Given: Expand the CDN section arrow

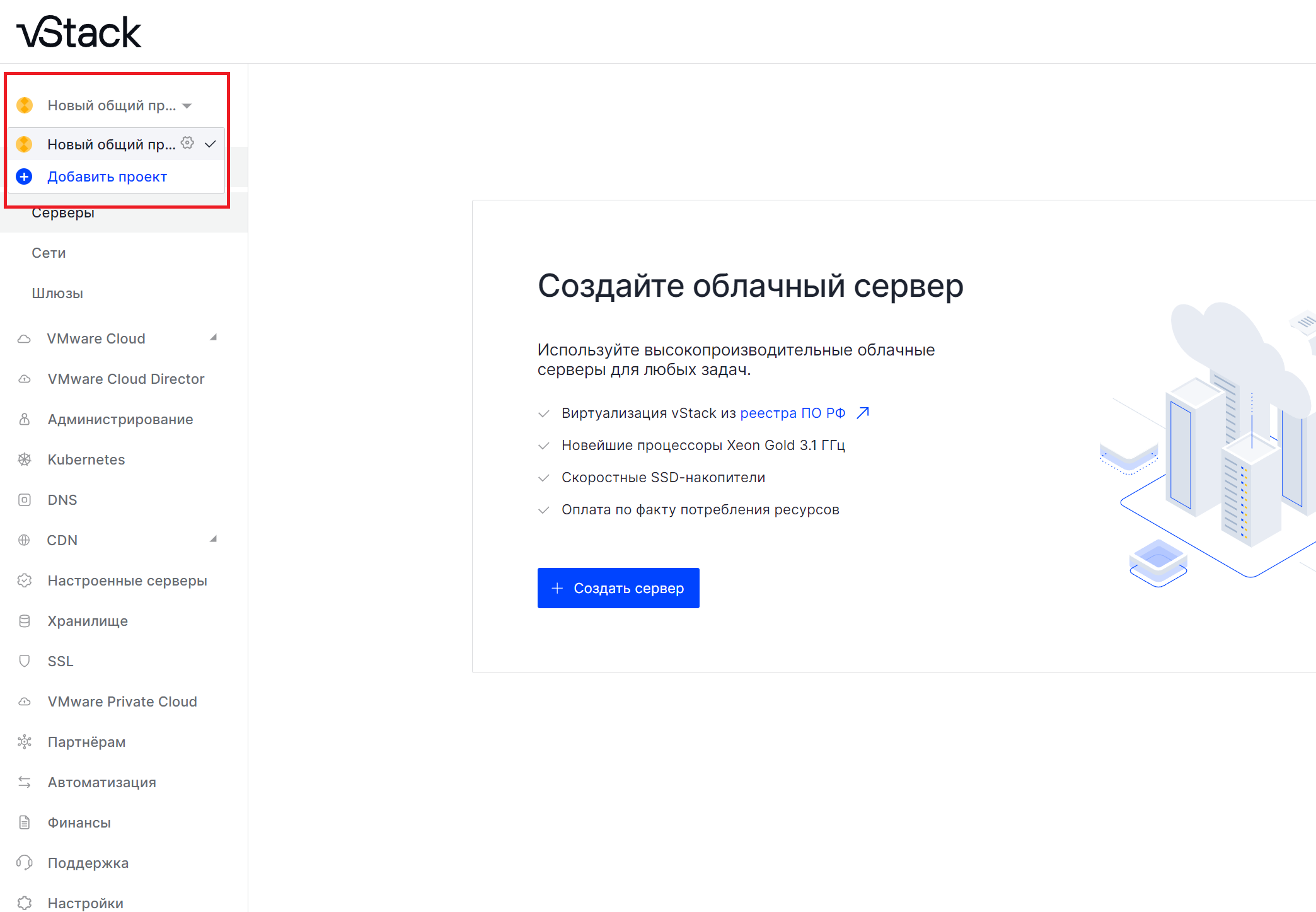Looking at the screenshot, I should (214, 540).
